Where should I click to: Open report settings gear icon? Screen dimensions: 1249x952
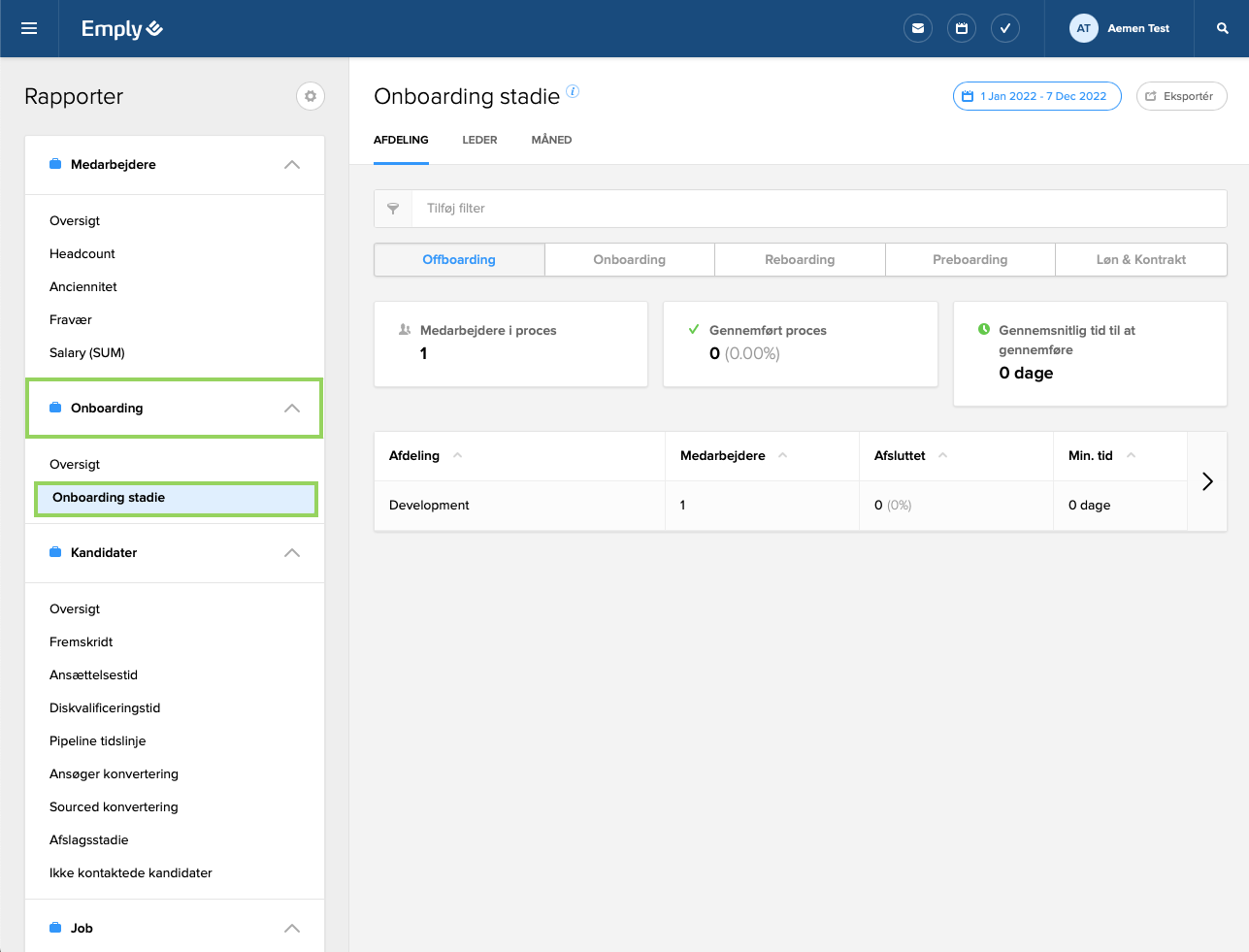(x=310, y=96)
